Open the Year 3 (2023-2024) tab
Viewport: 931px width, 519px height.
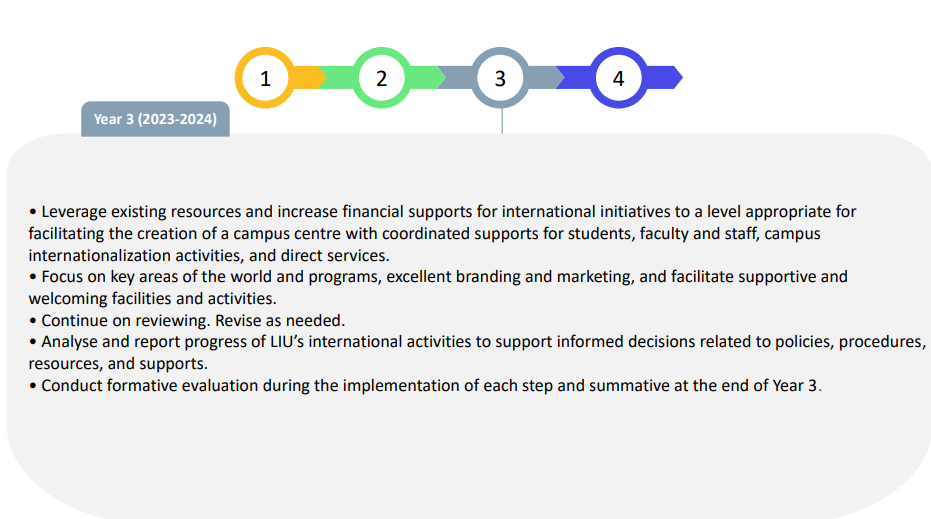[156, 119]
